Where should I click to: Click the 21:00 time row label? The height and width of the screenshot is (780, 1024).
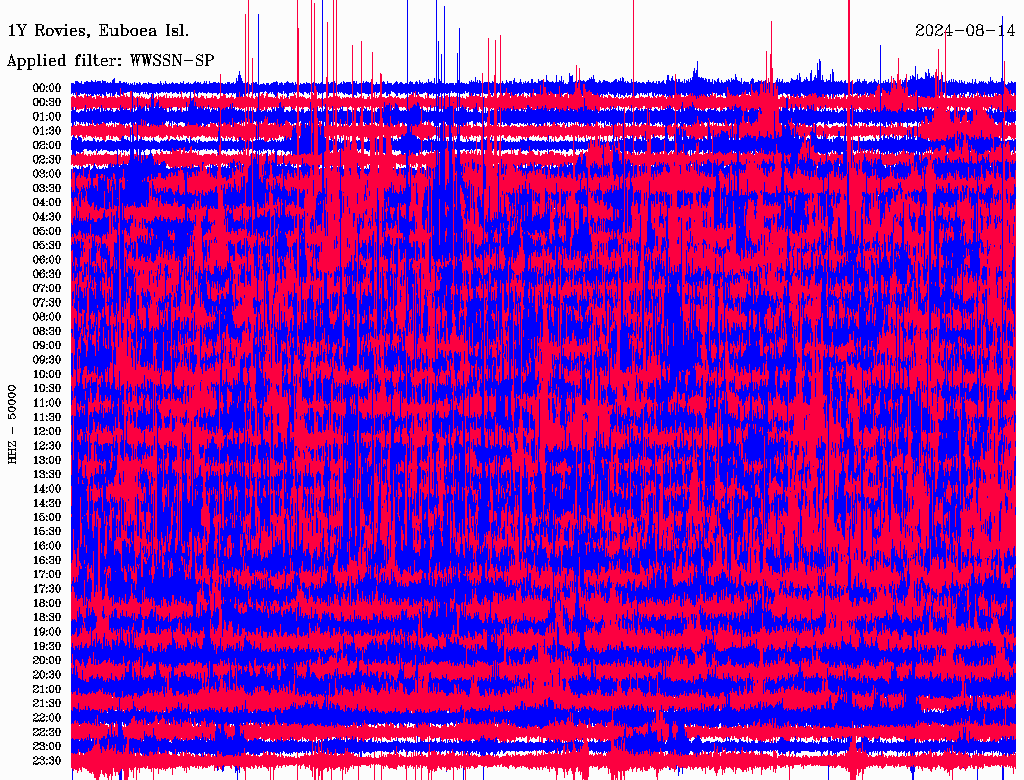48,690
